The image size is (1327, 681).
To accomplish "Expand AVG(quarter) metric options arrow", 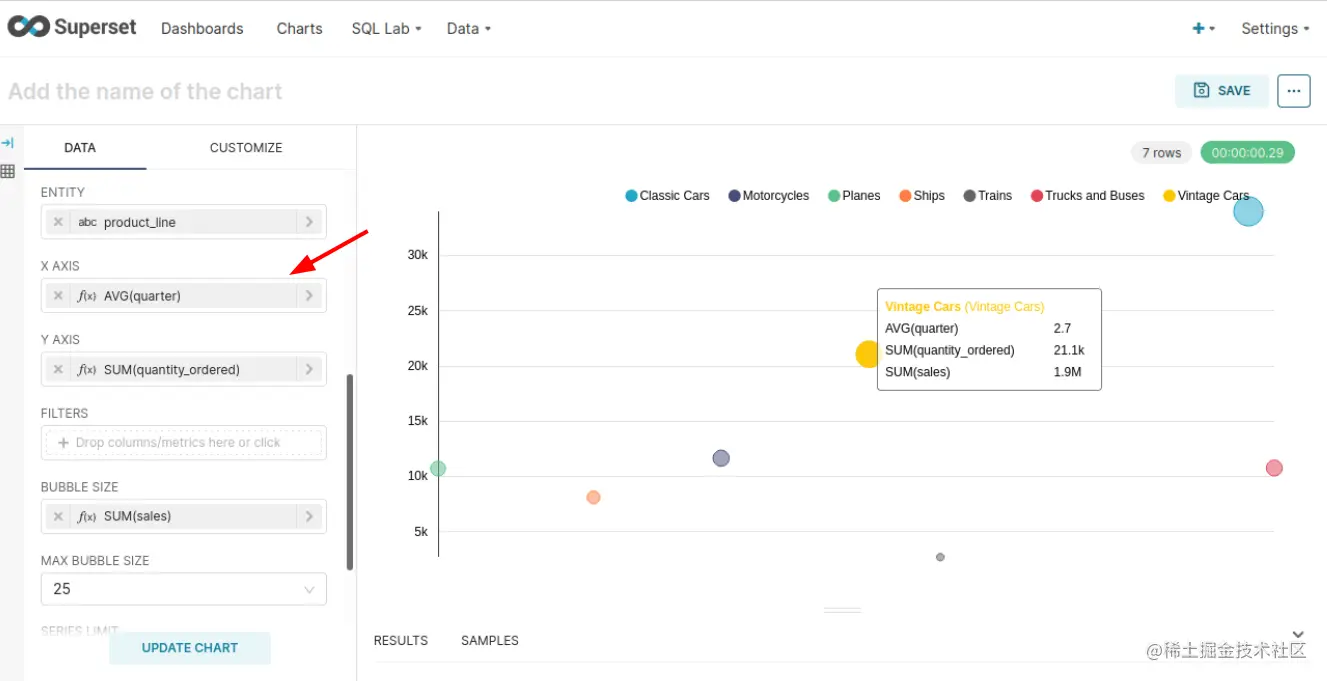I will 309,295.
